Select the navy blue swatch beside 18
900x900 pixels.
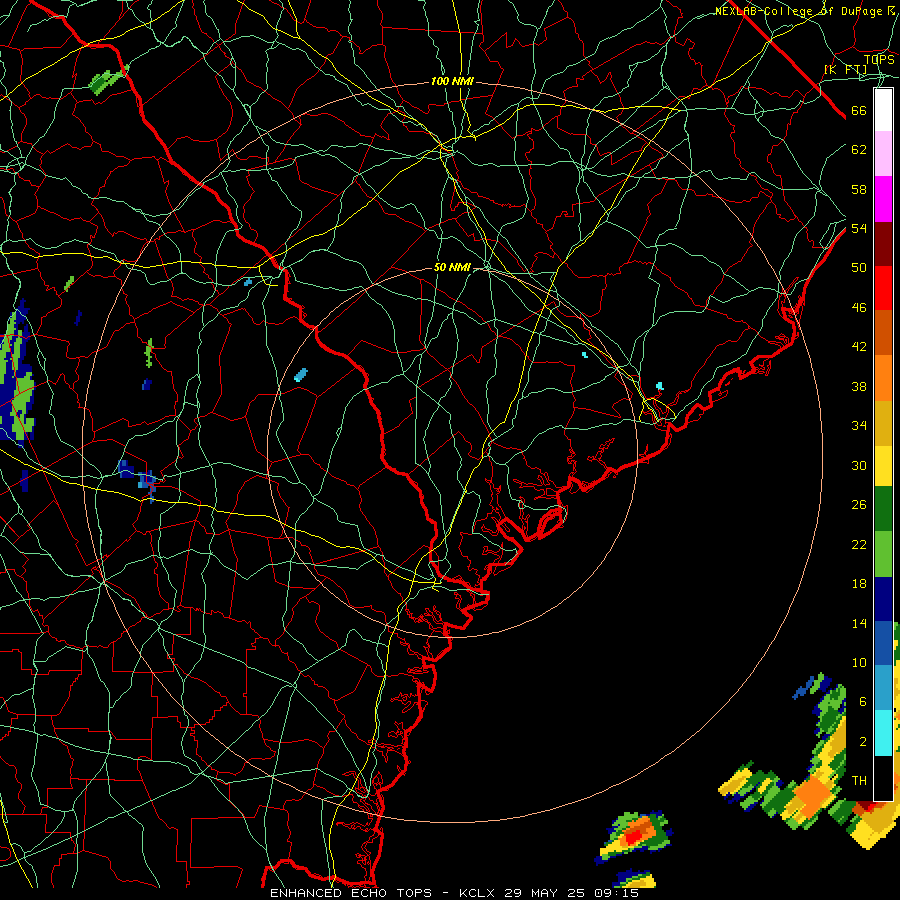pyautogui.click(x=883, y=599)
